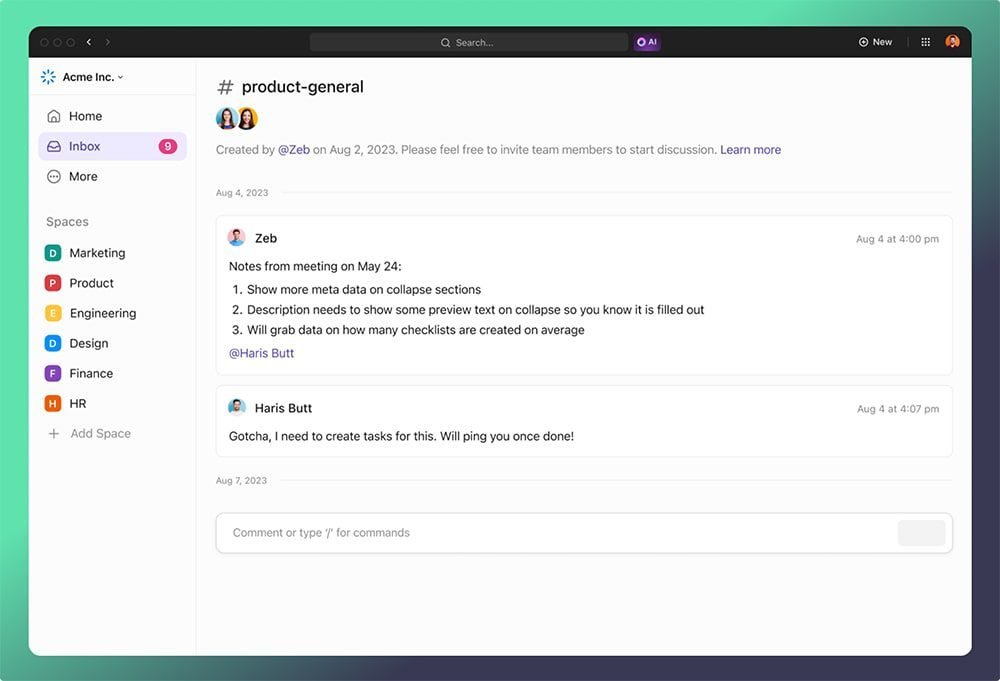Open the Inbox menu item
Screen dimensions: 1000x681
[x=85, y=146]
